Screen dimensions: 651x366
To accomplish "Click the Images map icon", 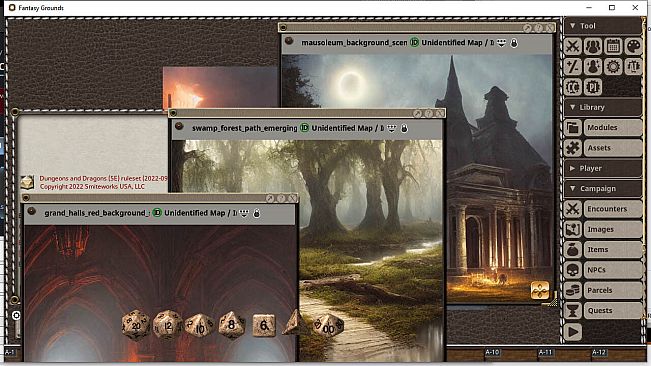I will click(573, 229).
